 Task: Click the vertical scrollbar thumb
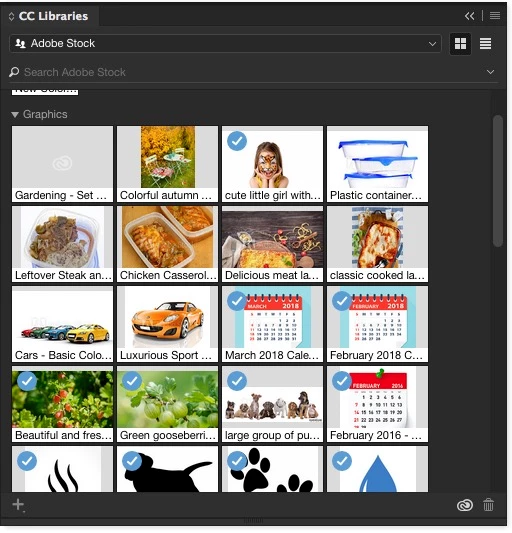tap(498, 181)
